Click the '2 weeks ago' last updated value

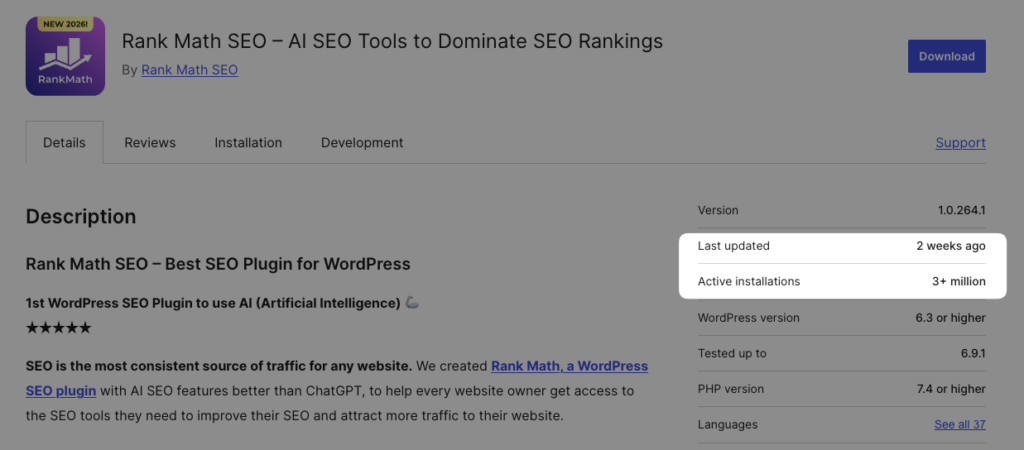[951, 246]
